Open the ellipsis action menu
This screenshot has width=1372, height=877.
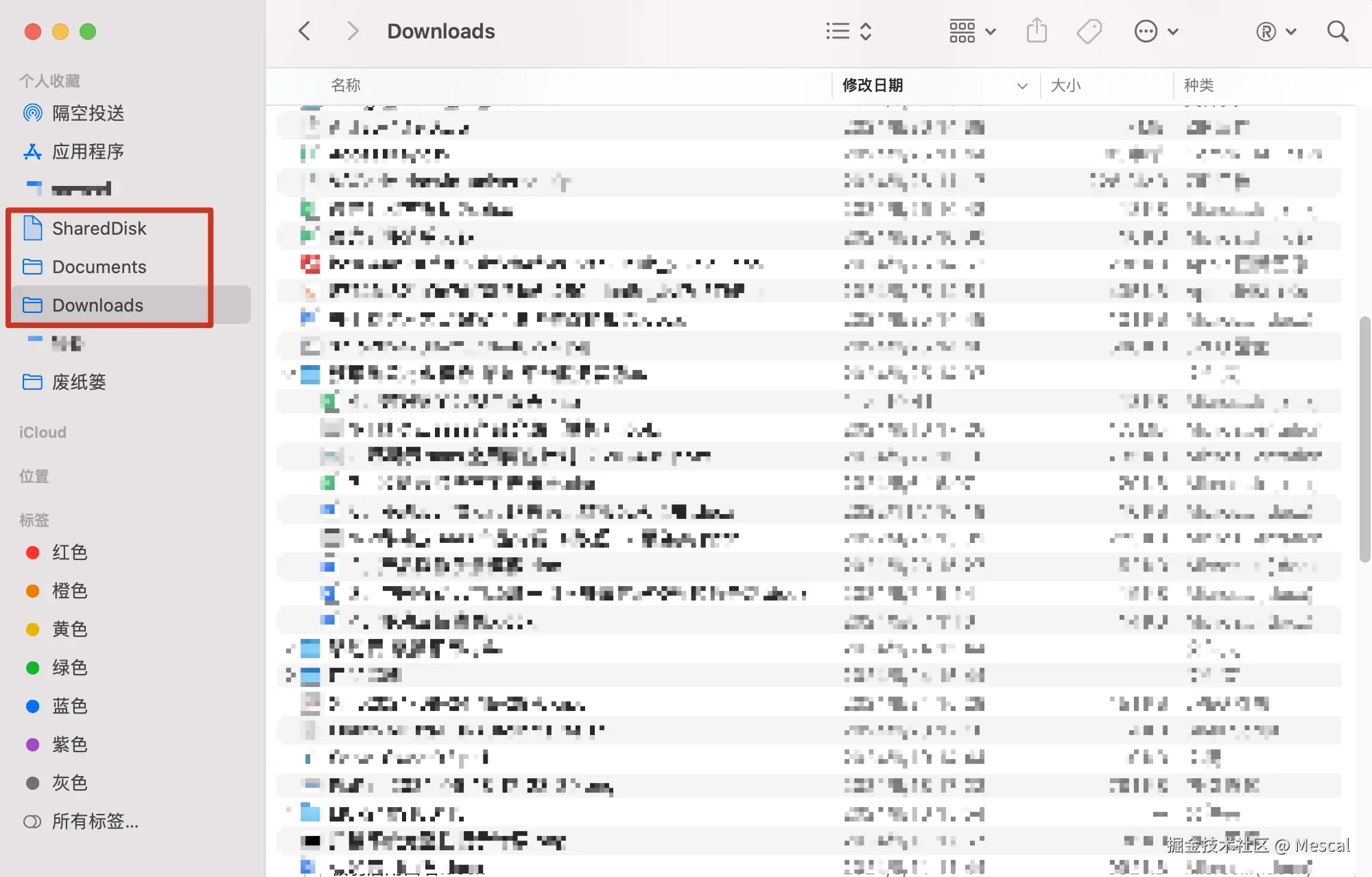pyautogui.click(x=1155, y=32)
